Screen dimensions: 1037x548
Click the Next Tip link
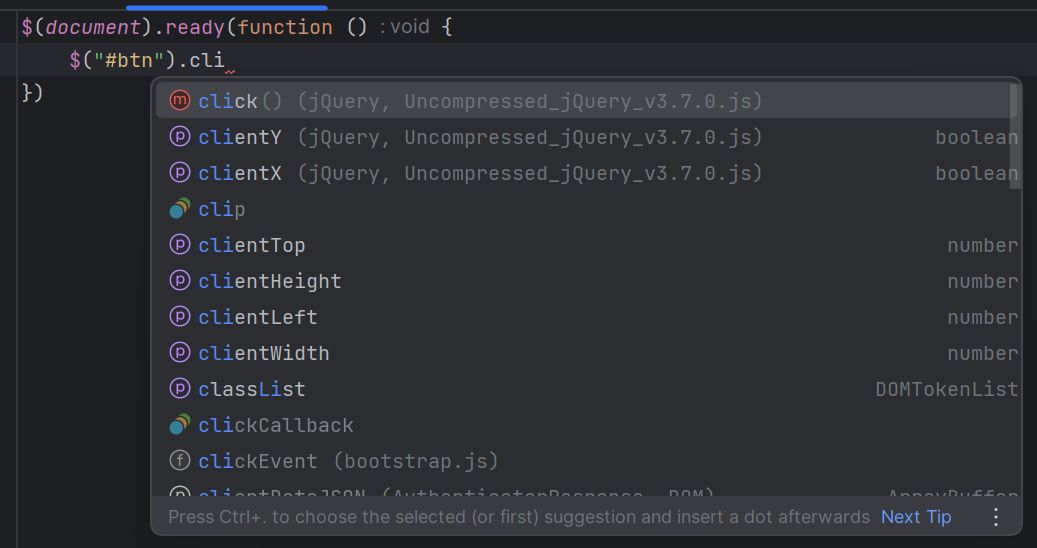click(916, 516)
